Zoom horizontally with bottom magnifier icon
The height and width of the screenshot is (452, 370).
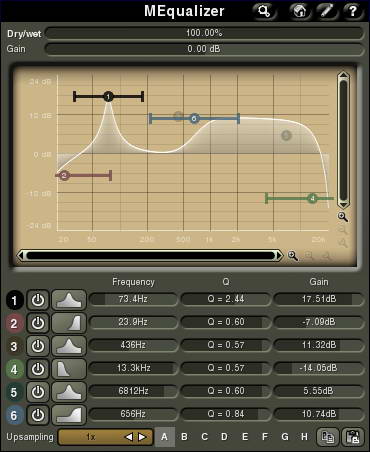click(x=293, y=256)
